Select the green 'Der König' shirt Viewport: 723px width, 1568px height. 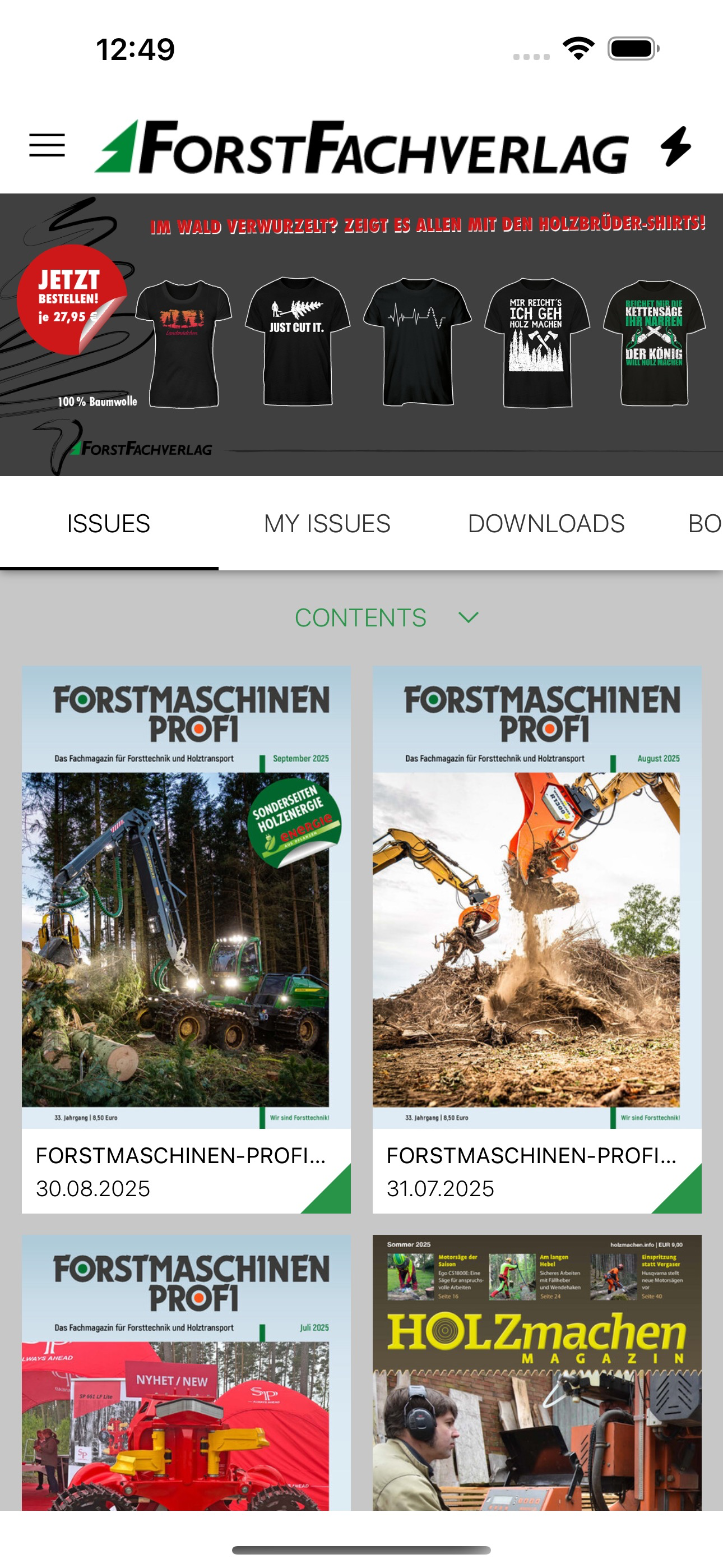[x=654, y=343]
